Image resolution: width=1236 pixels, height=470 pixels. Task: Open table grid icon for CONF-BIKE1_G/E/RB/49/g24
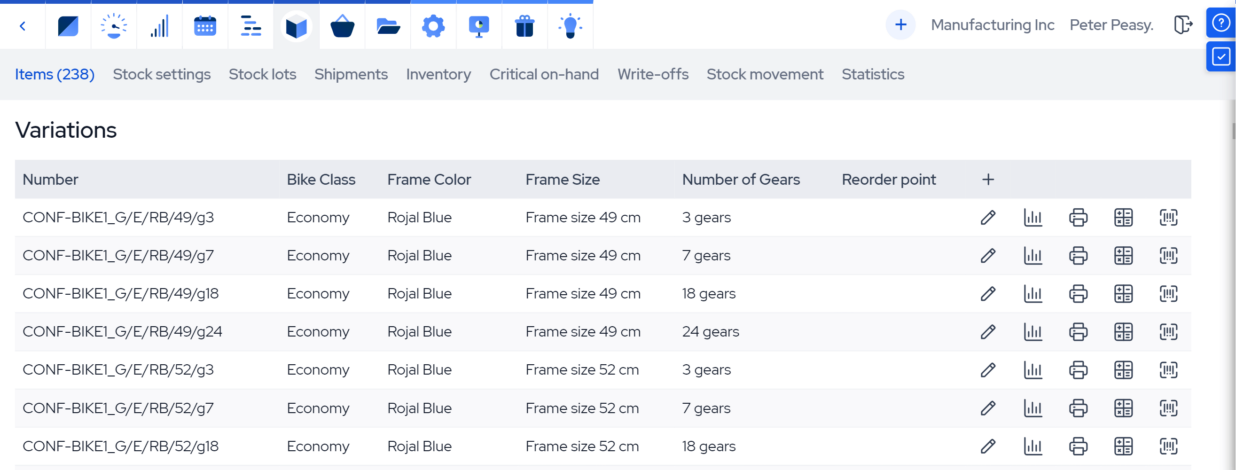click(x=1123, y=332)
